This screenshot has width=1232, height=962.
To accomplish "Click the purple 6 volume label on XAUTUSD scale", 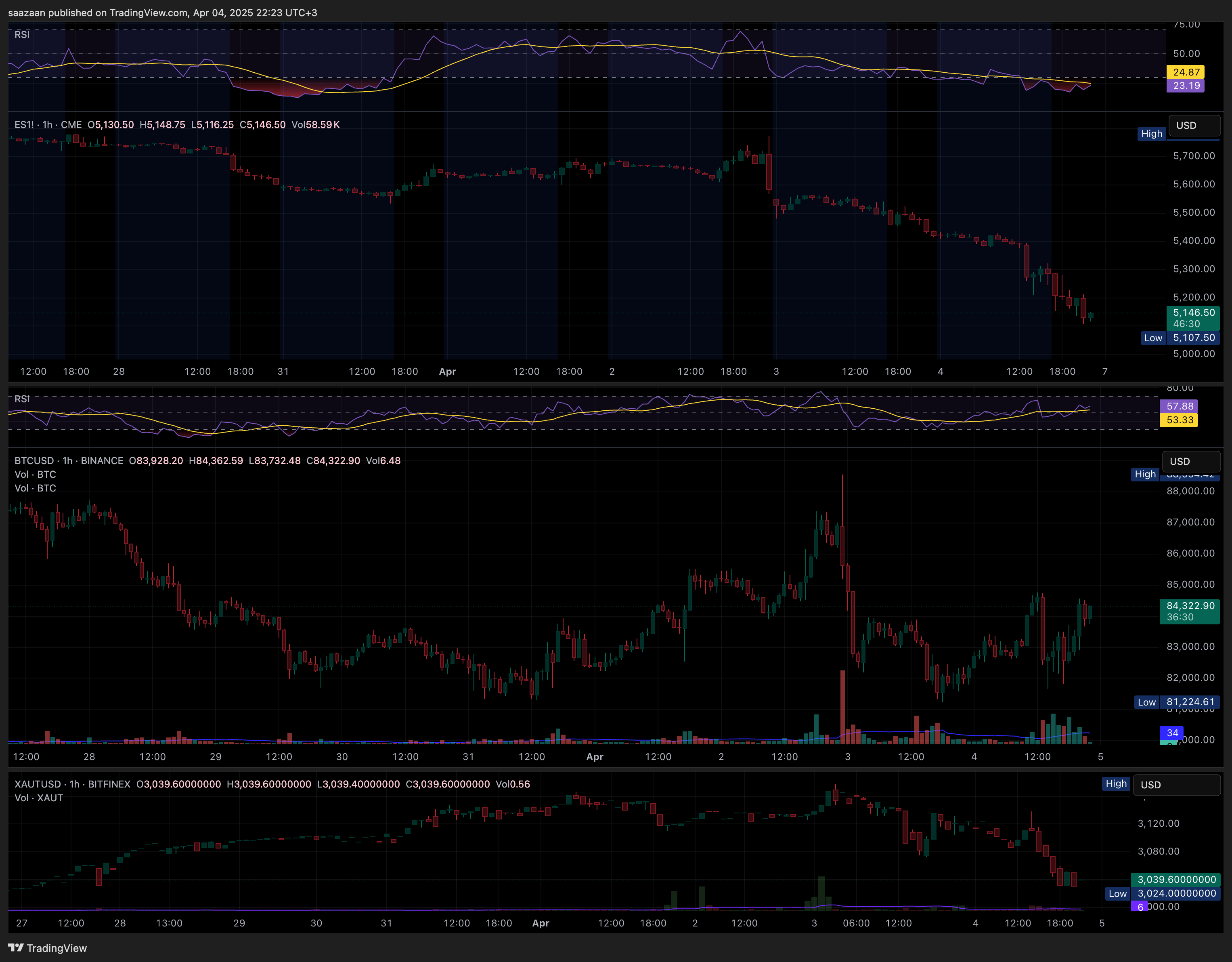I will (x=1140, y=907).
